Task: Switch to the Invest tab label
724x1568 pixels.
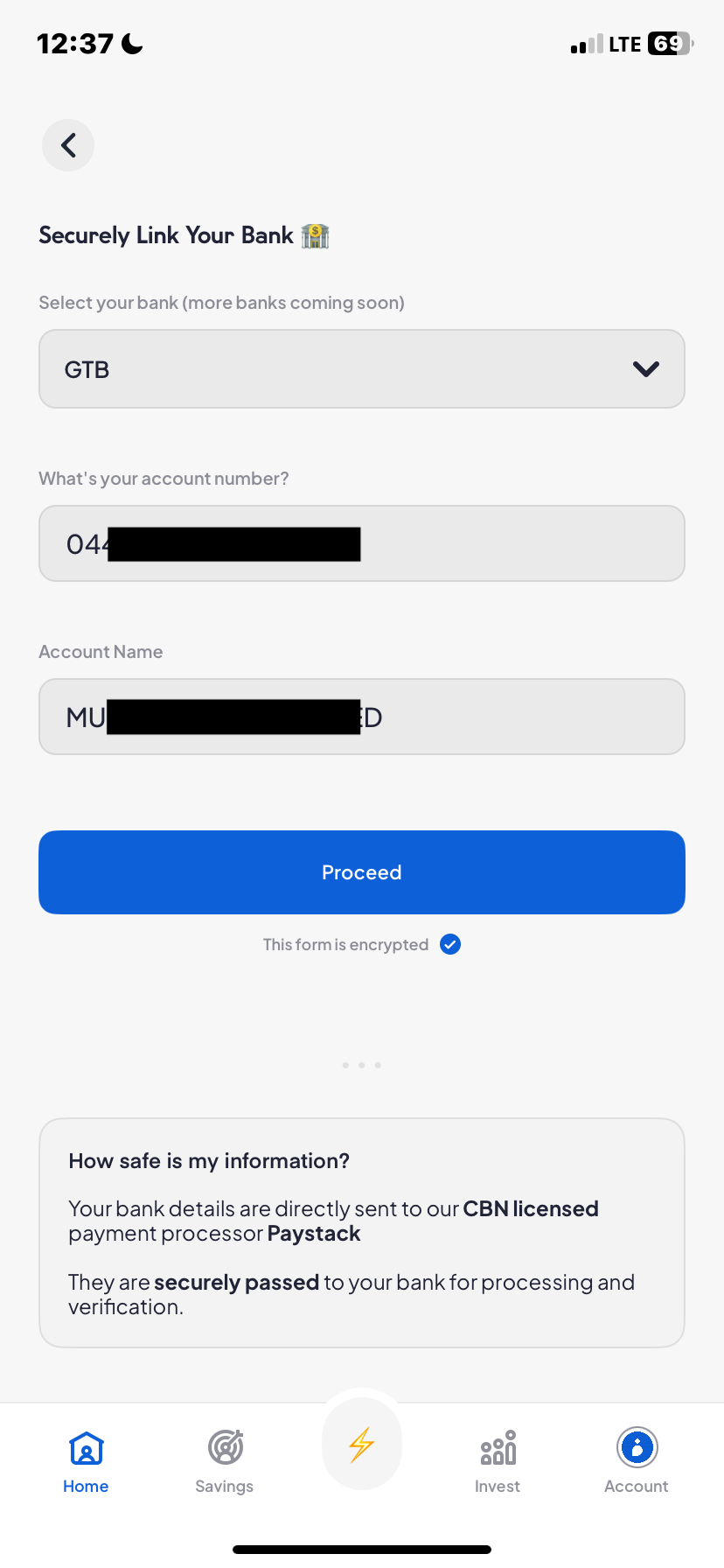Action: [498, 1487]
